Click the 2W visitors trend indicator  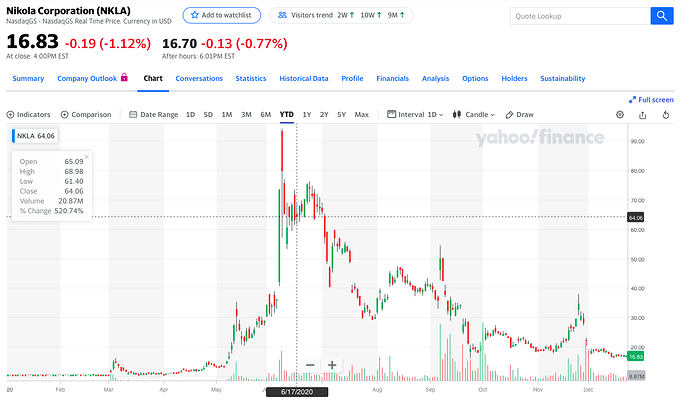[345, 15]
